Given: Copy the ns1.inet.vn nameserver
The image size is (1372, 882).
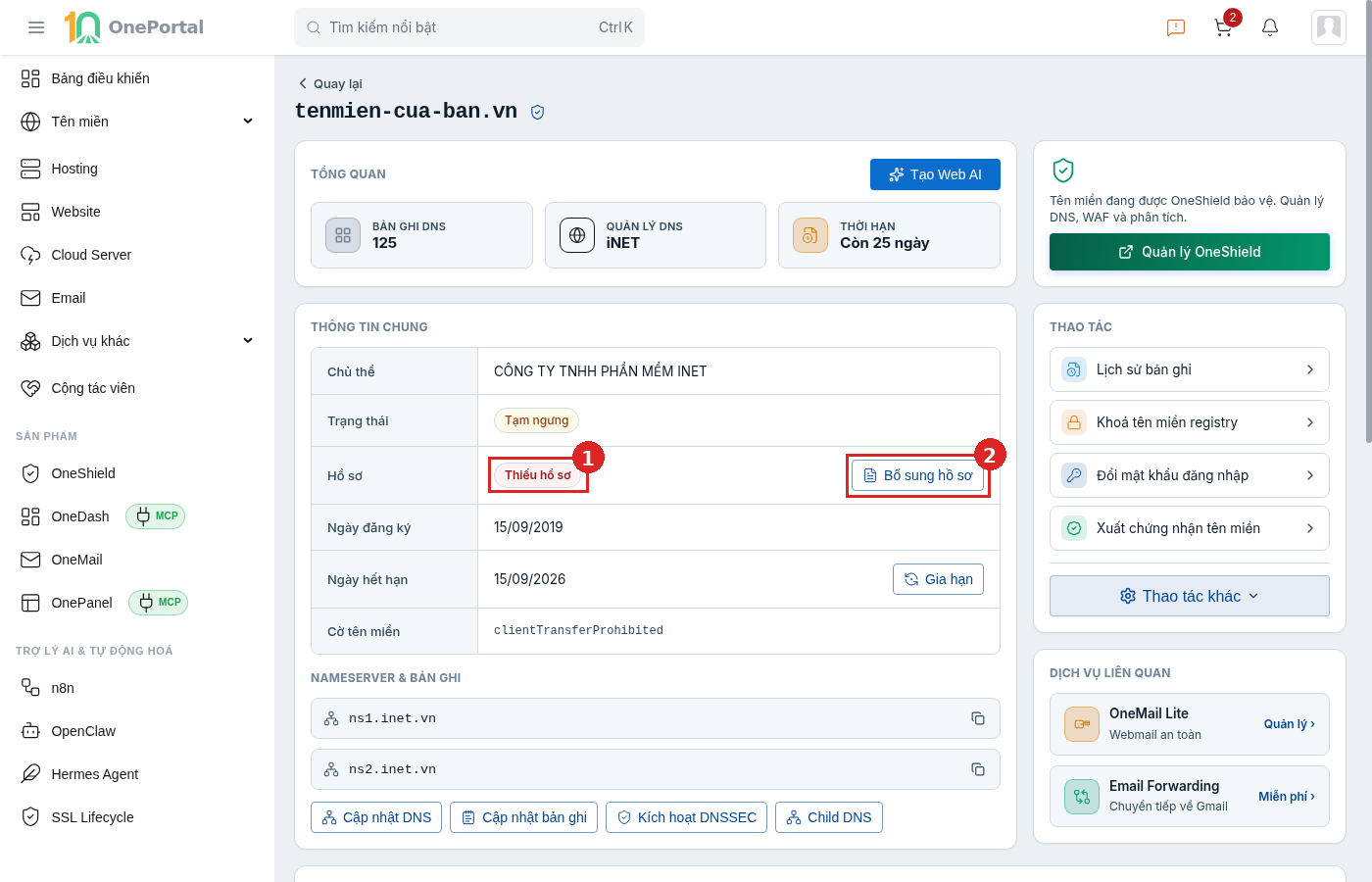Looking at the screenshot, I should 977,718.
